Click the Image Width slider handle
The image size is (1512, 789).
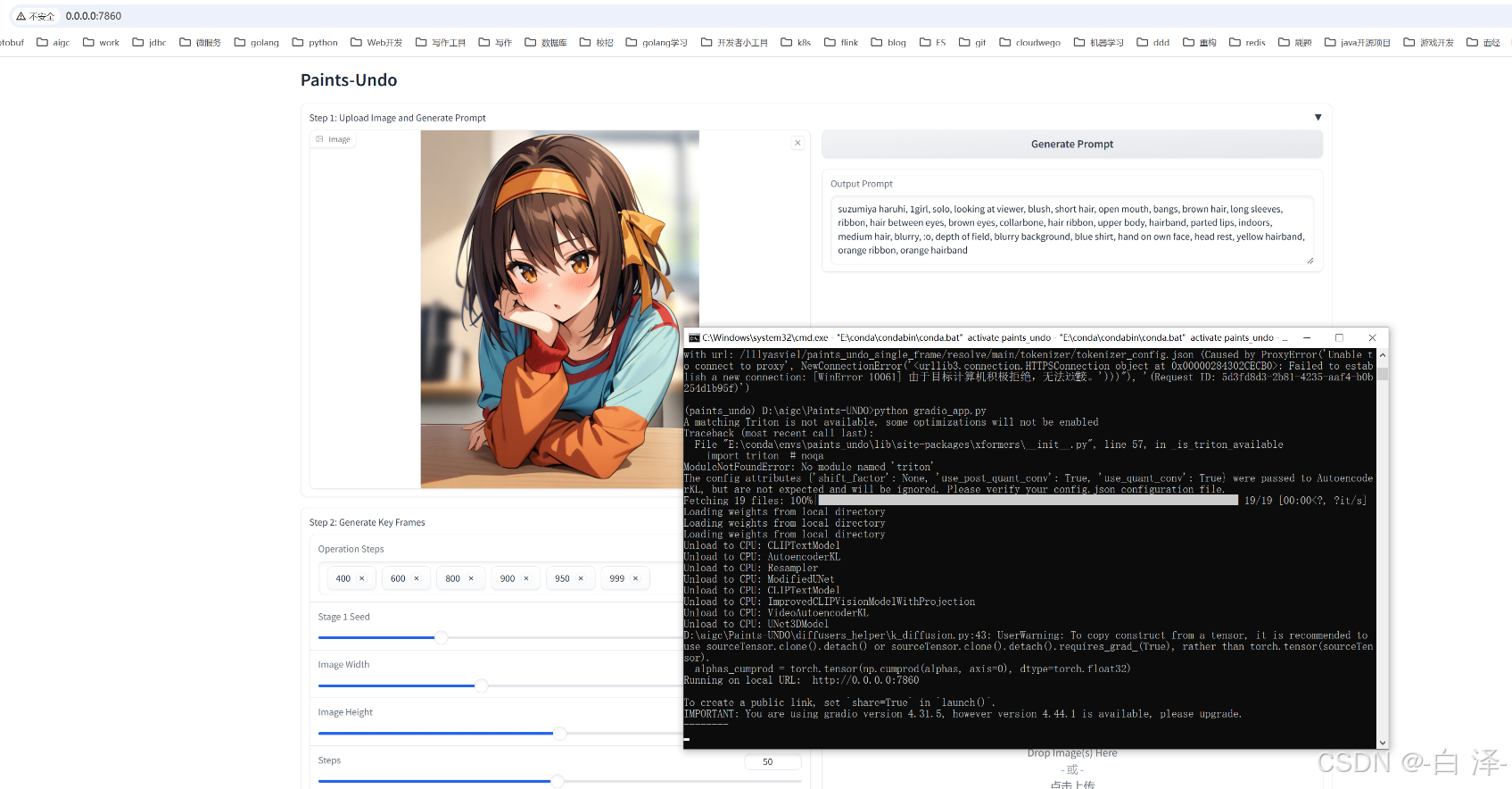(482, 685)
